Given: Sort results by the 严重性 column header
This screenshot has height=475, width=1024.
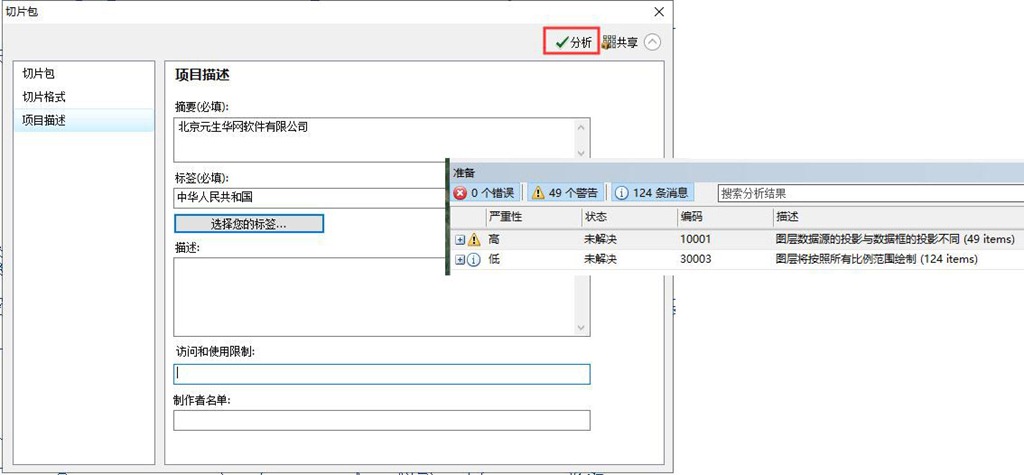Looking at the screenshot, I should click(505, 217).
